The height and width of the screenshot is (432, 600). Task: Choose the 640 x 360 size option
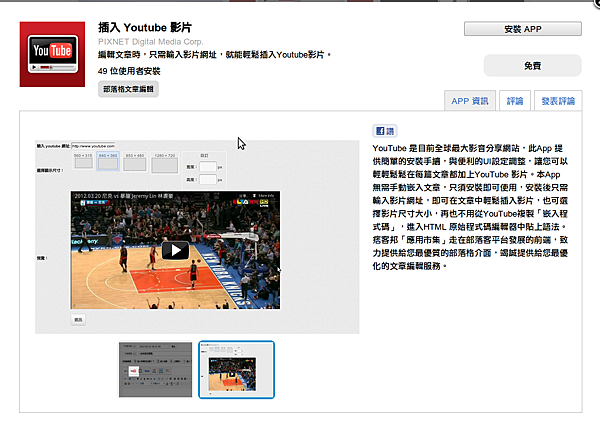pos(108,161)
